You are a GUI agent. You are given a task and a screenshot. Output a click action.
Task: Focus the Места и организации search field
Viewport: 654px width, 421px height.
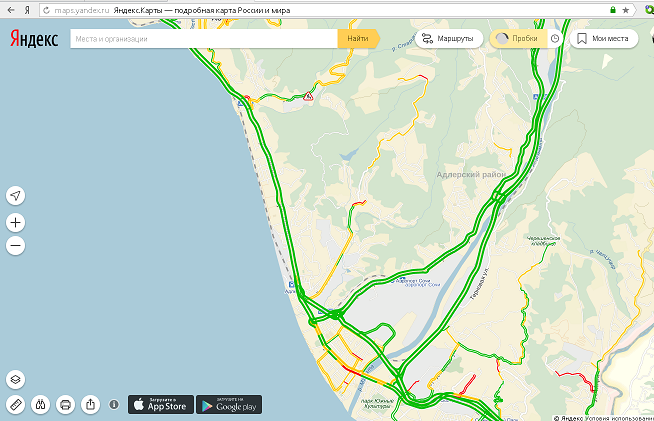pyautogui.click(x=204, y=38)
